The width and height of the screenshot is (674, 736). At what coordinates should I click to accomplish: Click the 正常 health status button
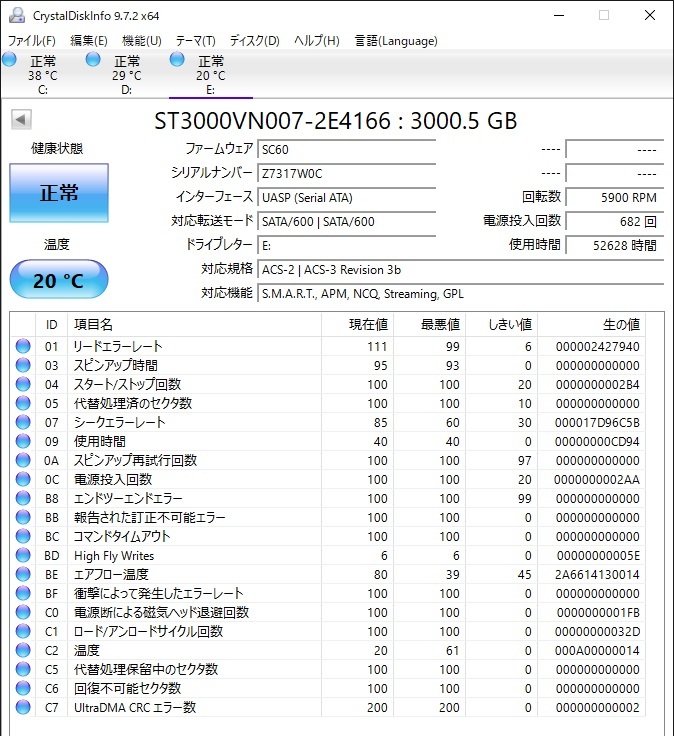(59, 193)
